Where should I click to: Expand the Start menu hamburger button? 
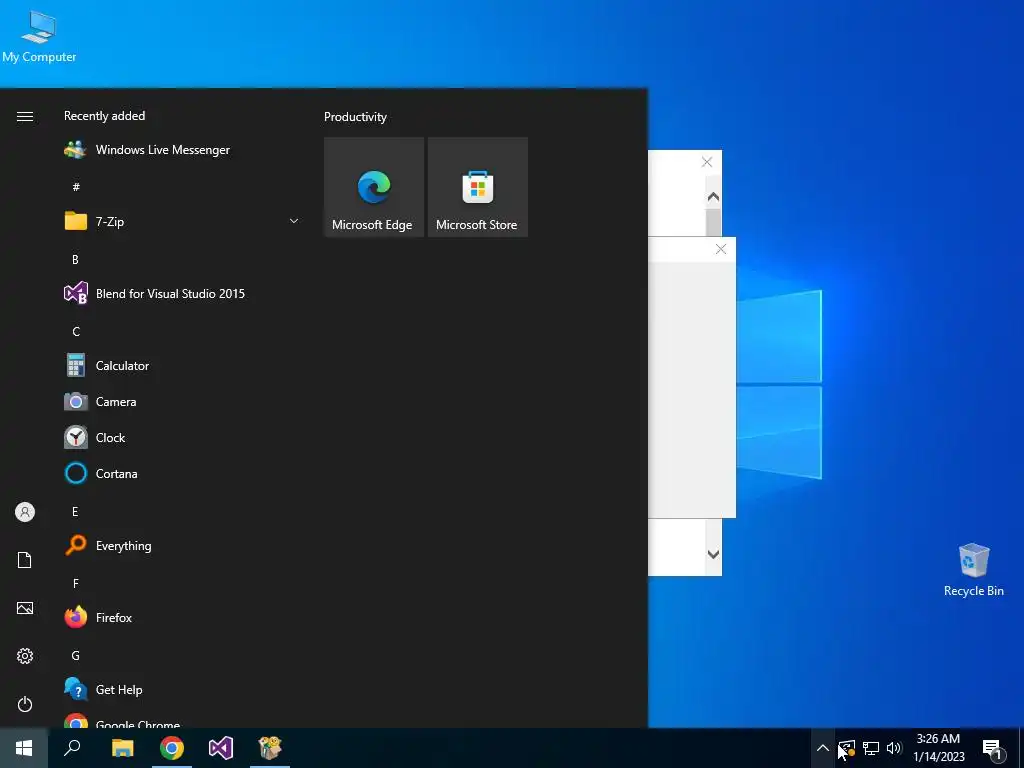[x=25, y=116]
